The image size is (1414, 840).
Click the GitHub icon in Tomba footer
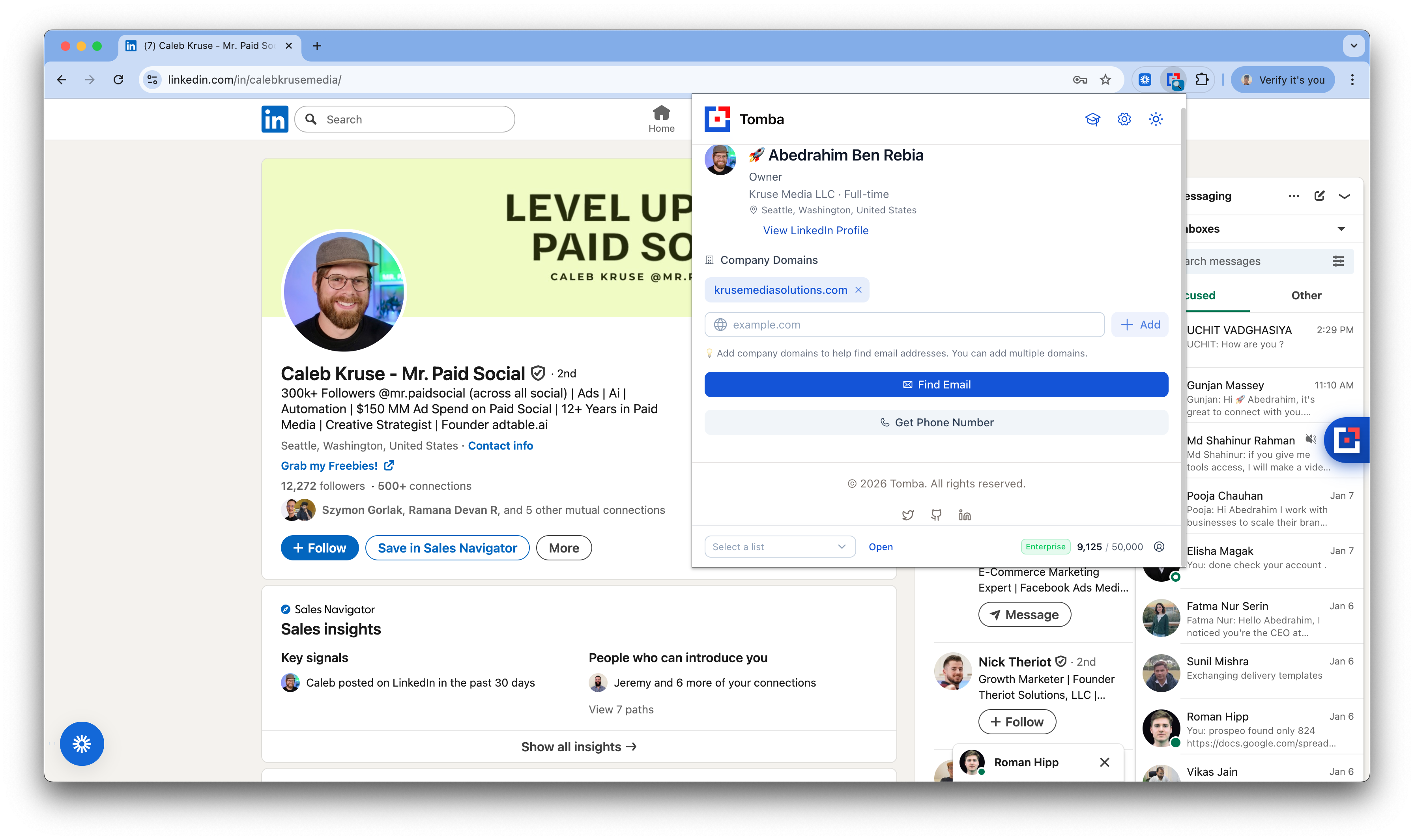click(936, 515)
